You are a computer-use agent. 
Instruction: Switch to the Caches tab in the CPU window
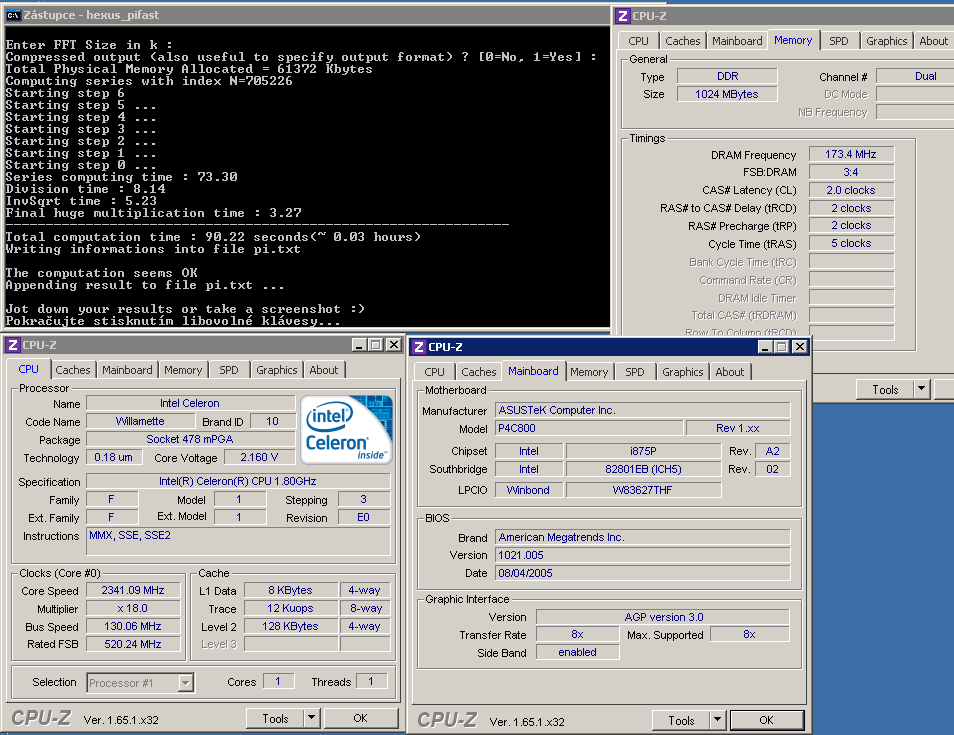coord(73,370)
